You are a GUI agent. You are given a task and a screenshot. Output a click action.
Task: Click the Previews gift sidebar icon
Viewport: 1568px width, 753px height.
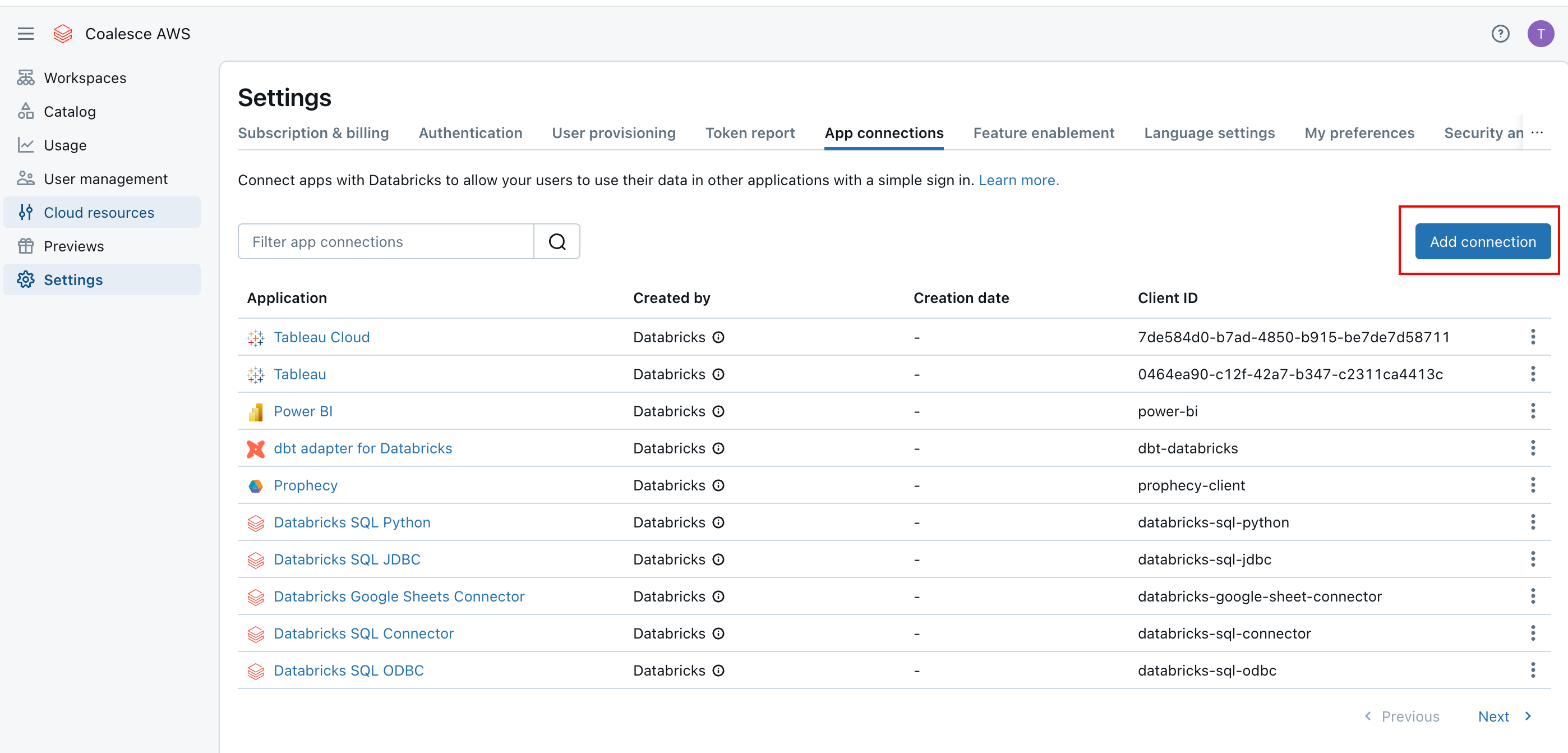click(26, 246)
